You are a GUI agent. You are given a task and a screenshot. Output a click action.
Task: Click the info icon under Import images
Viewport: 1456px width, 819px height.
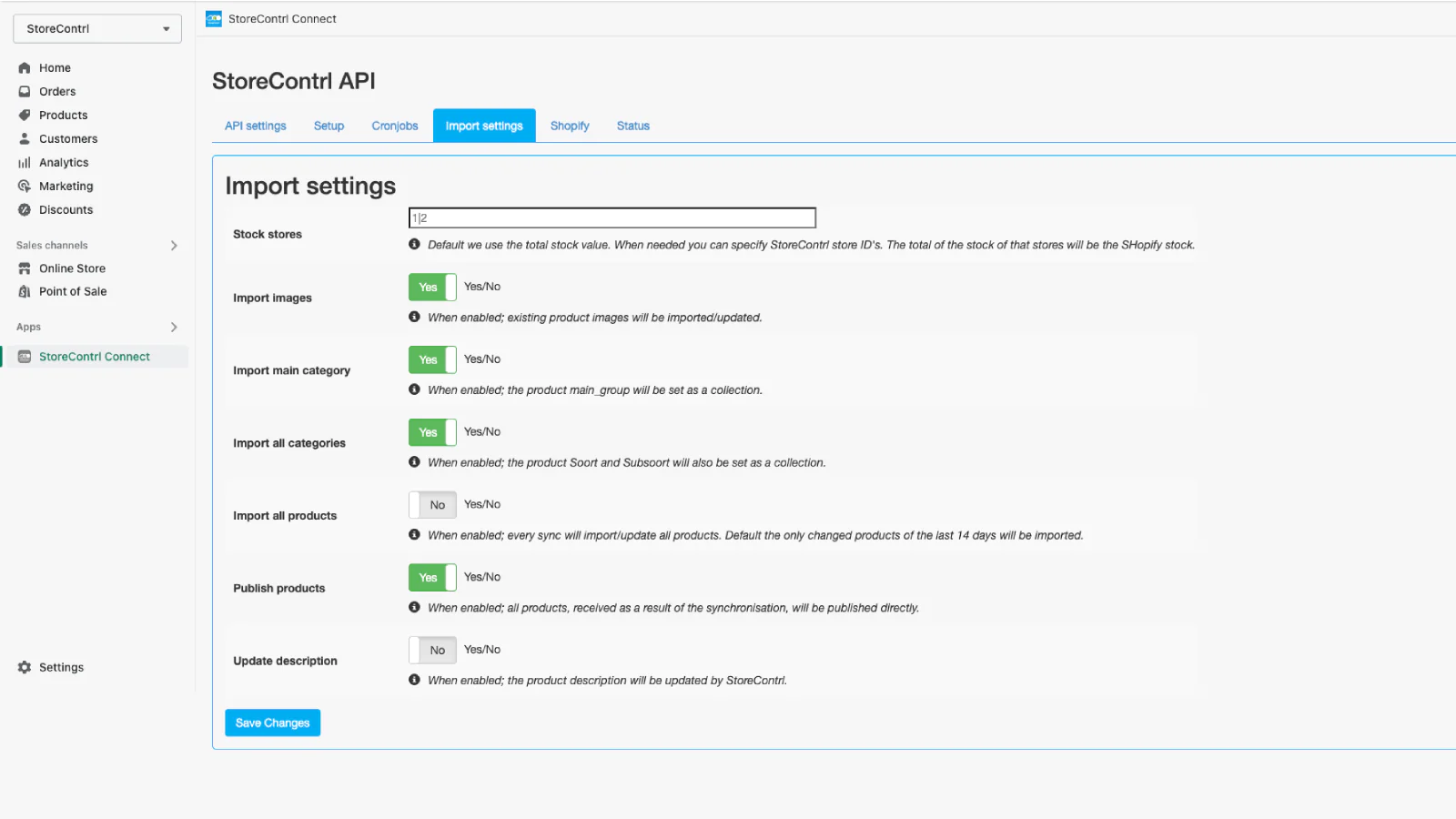414,317
